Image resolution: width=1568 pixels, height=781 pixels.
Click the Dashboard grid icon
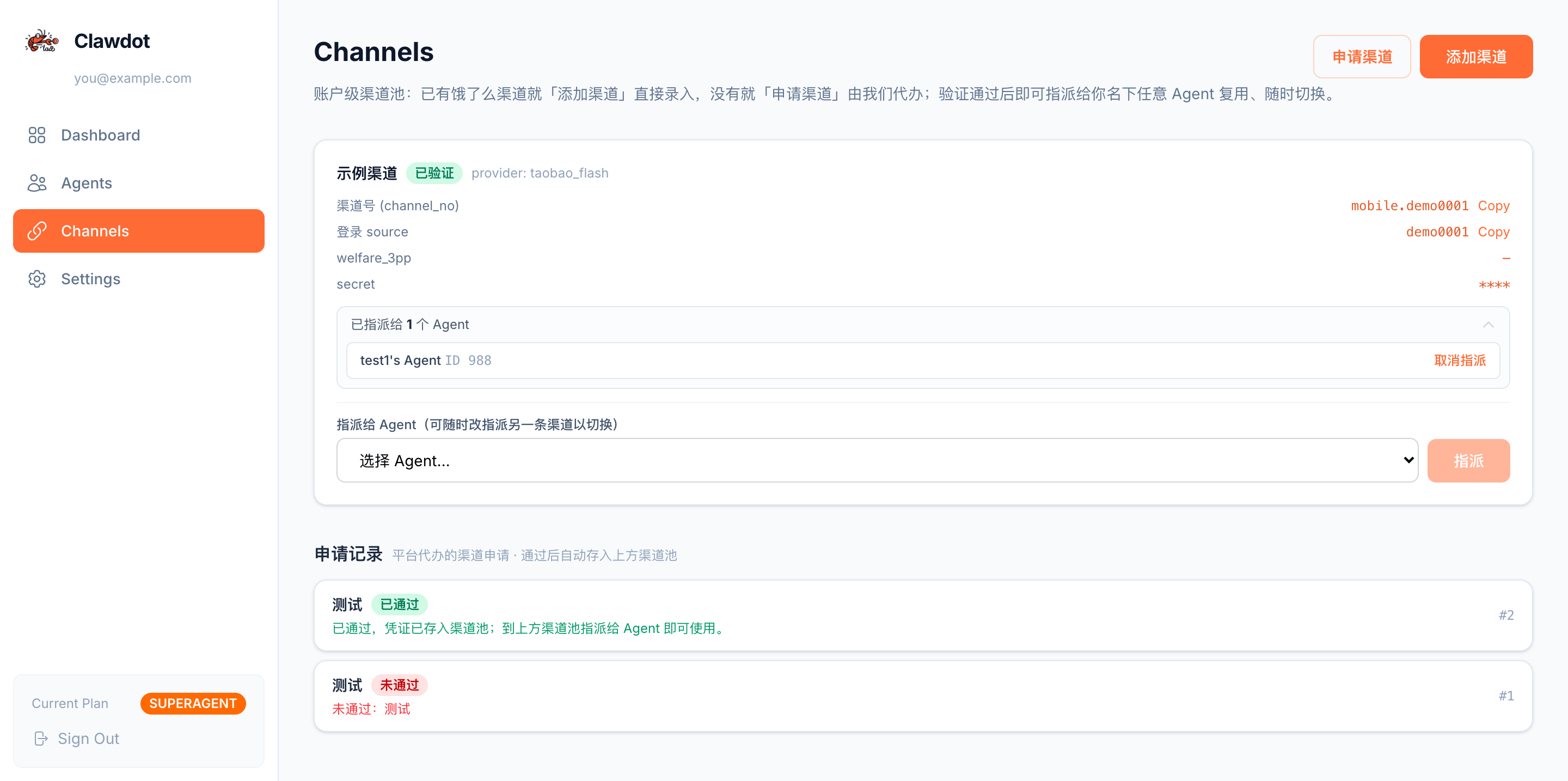(x=37, y=135)
